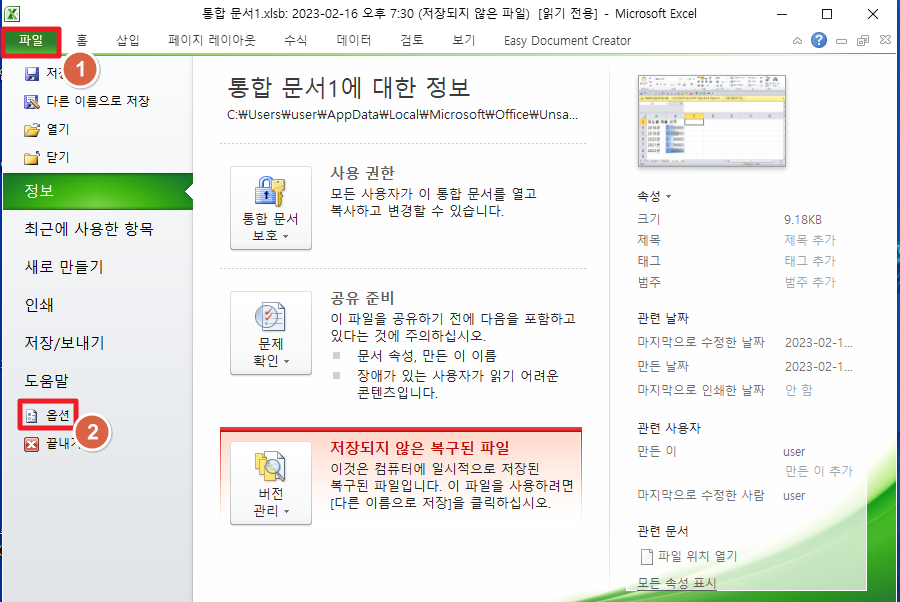This screenshot has height=602, width=900.
Task: Select the 페이지 레이아웃 tab
Action: (211, 41)
